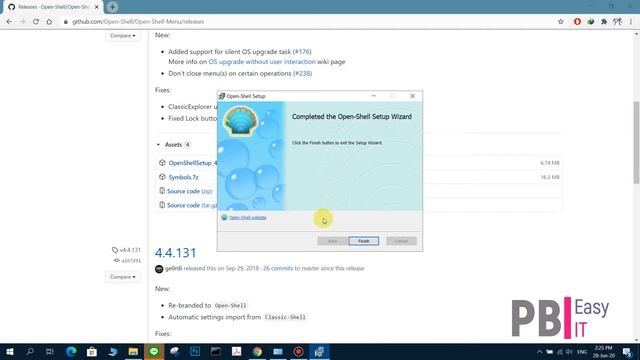Click Finish in the Open-Shell Setup wizard
Screen dimensions: 640x360
click(x=363, y=241)
